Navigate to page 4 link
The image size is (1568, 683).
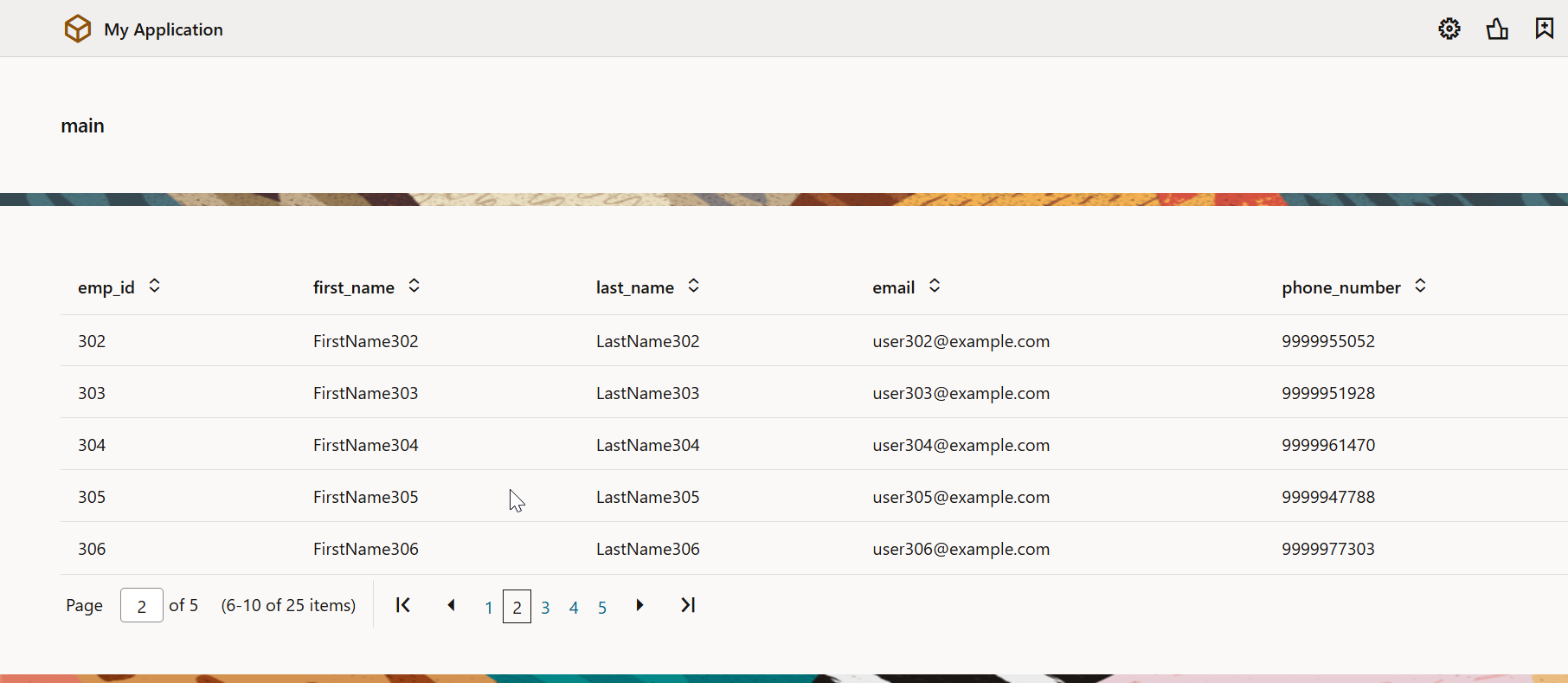click(x=574, y=608)
